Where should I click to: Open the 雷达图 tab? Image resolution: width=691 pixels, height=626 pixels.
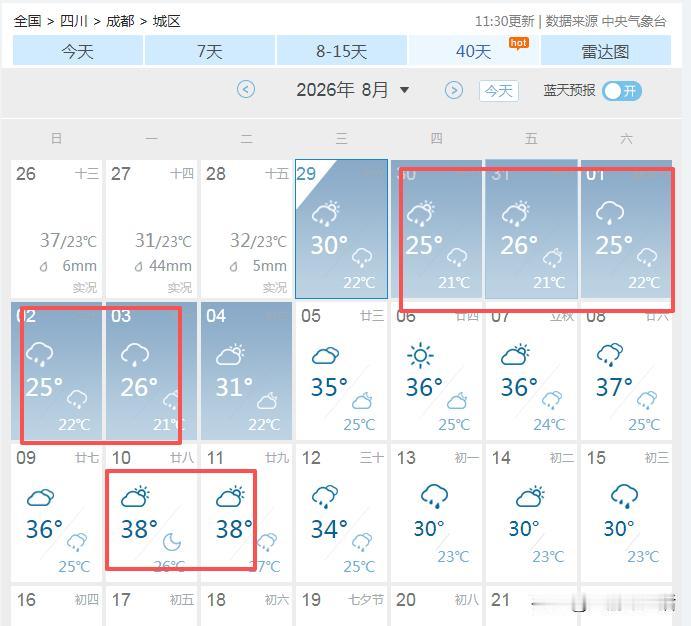tap(606, 51)
